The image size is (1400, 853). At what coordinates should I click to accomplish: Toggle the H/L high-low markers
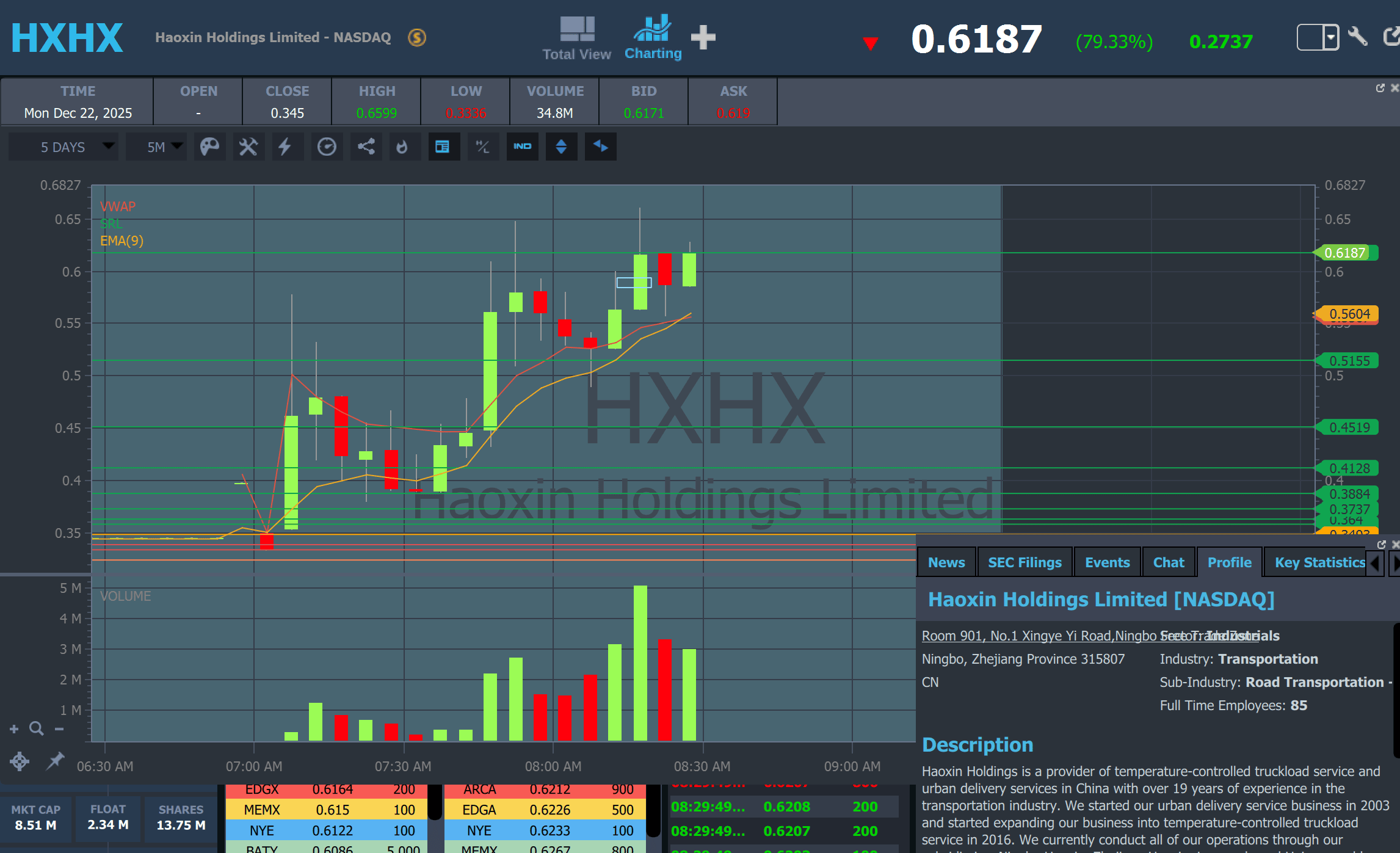(482, 147)
